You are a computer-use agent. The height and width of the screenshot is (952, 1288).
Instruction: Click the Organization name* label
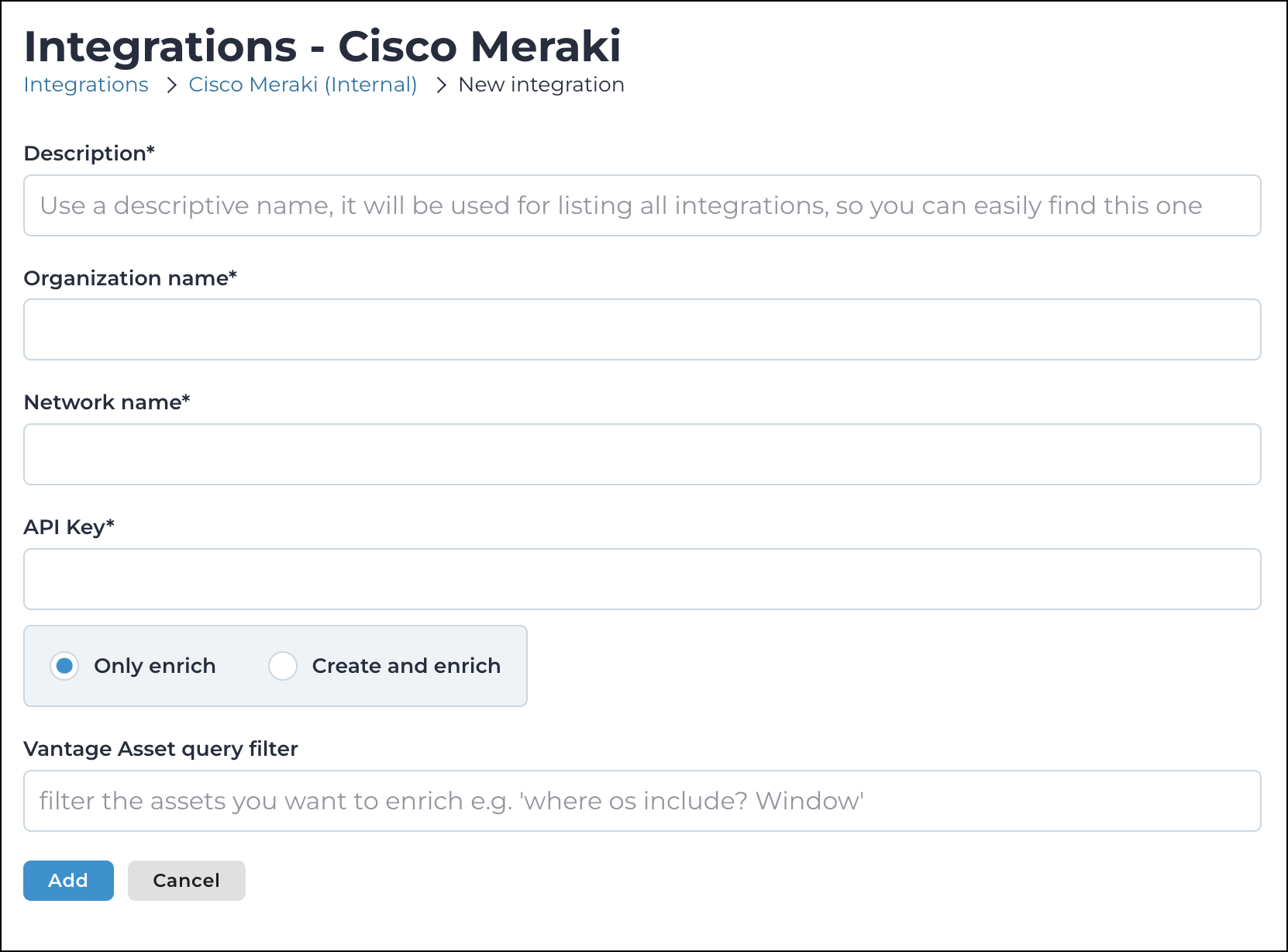click(130, 278)
